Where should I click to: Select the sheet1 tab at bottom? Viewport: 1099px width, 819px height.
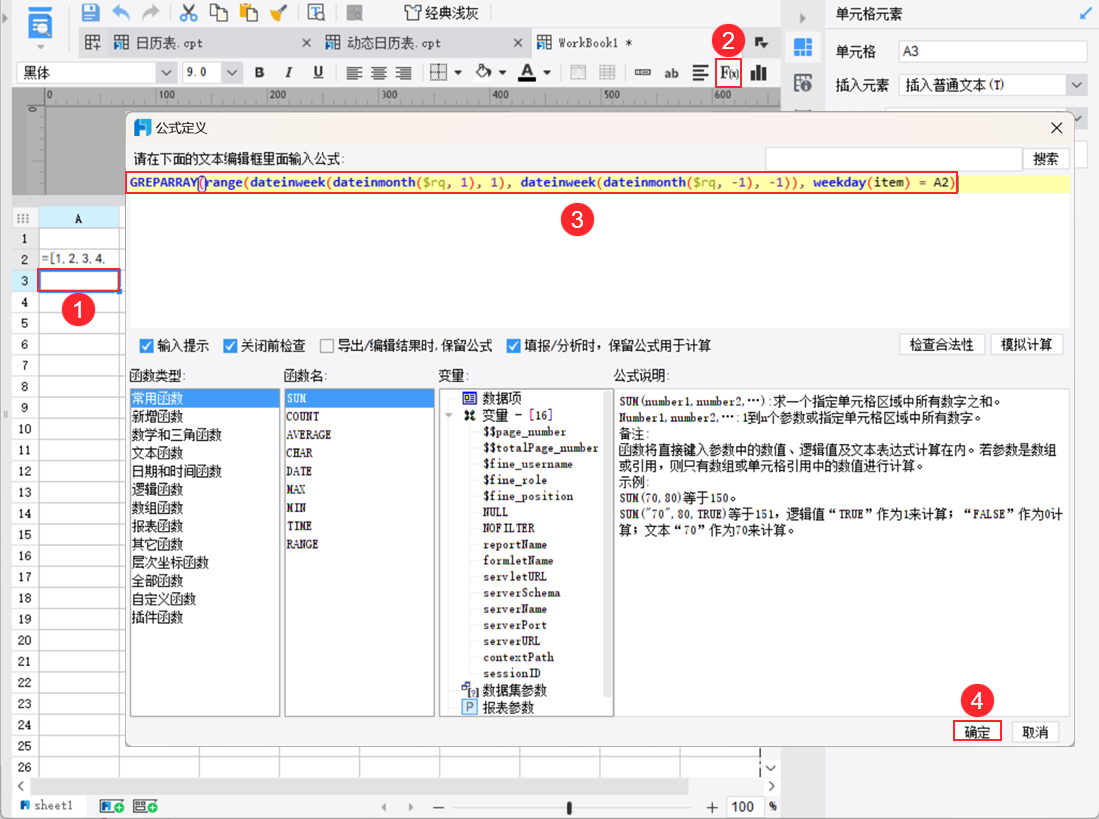[49, 805]
